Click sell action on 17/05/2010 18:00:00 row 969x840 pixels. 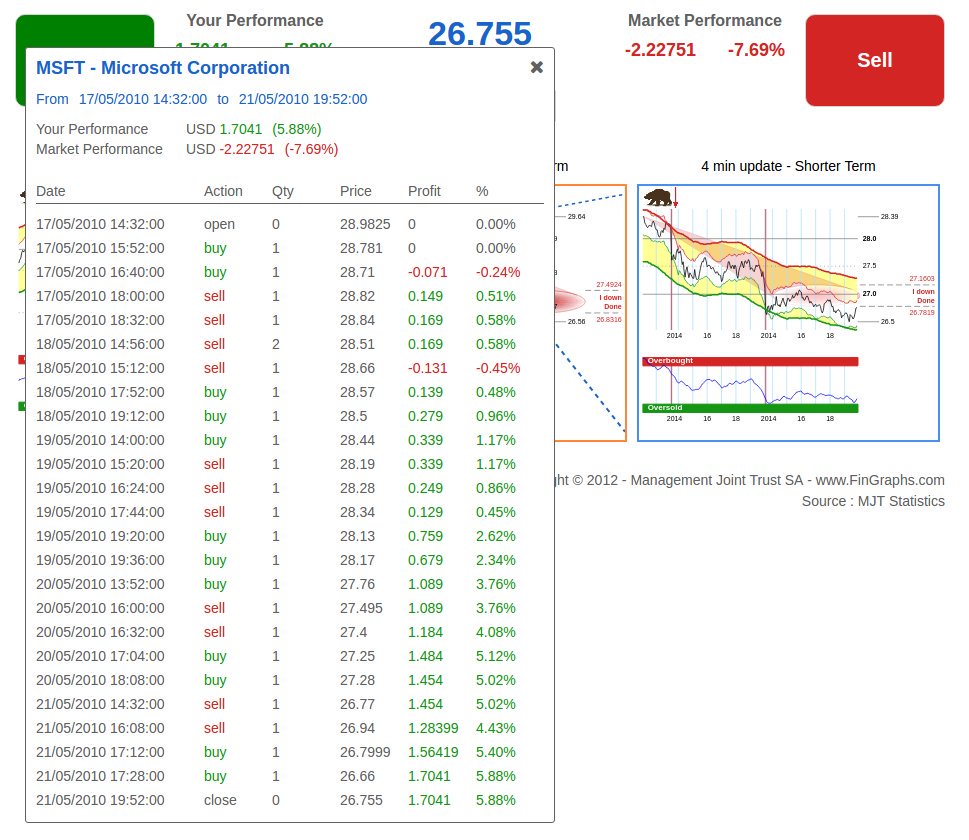point(214,297)
